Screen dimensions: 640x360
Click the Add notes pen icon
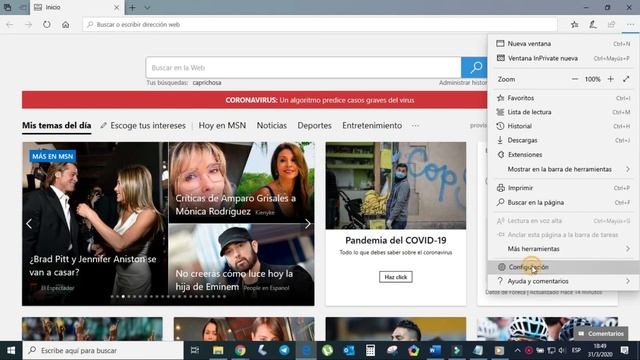tap(593, 24)
